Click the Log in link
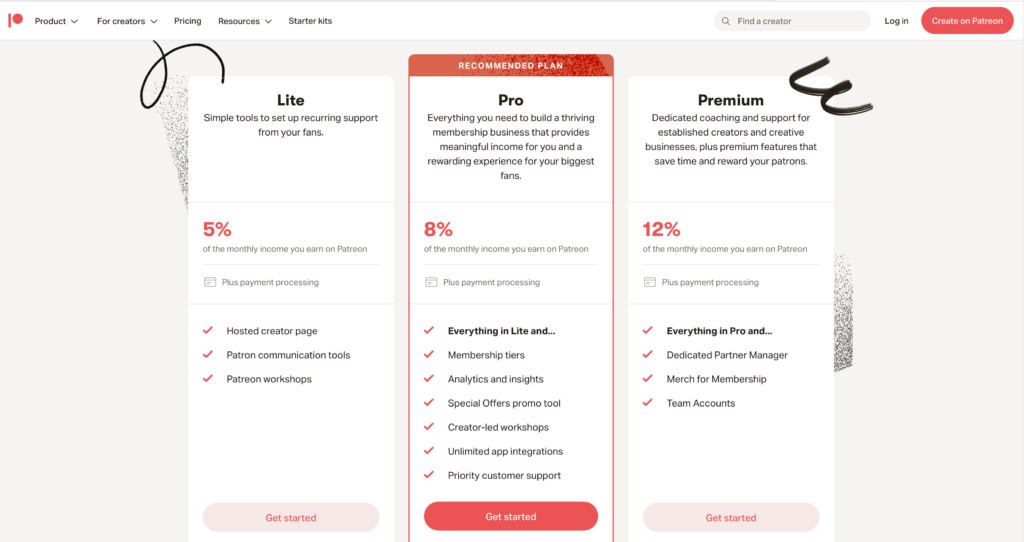 click(896, 21)
